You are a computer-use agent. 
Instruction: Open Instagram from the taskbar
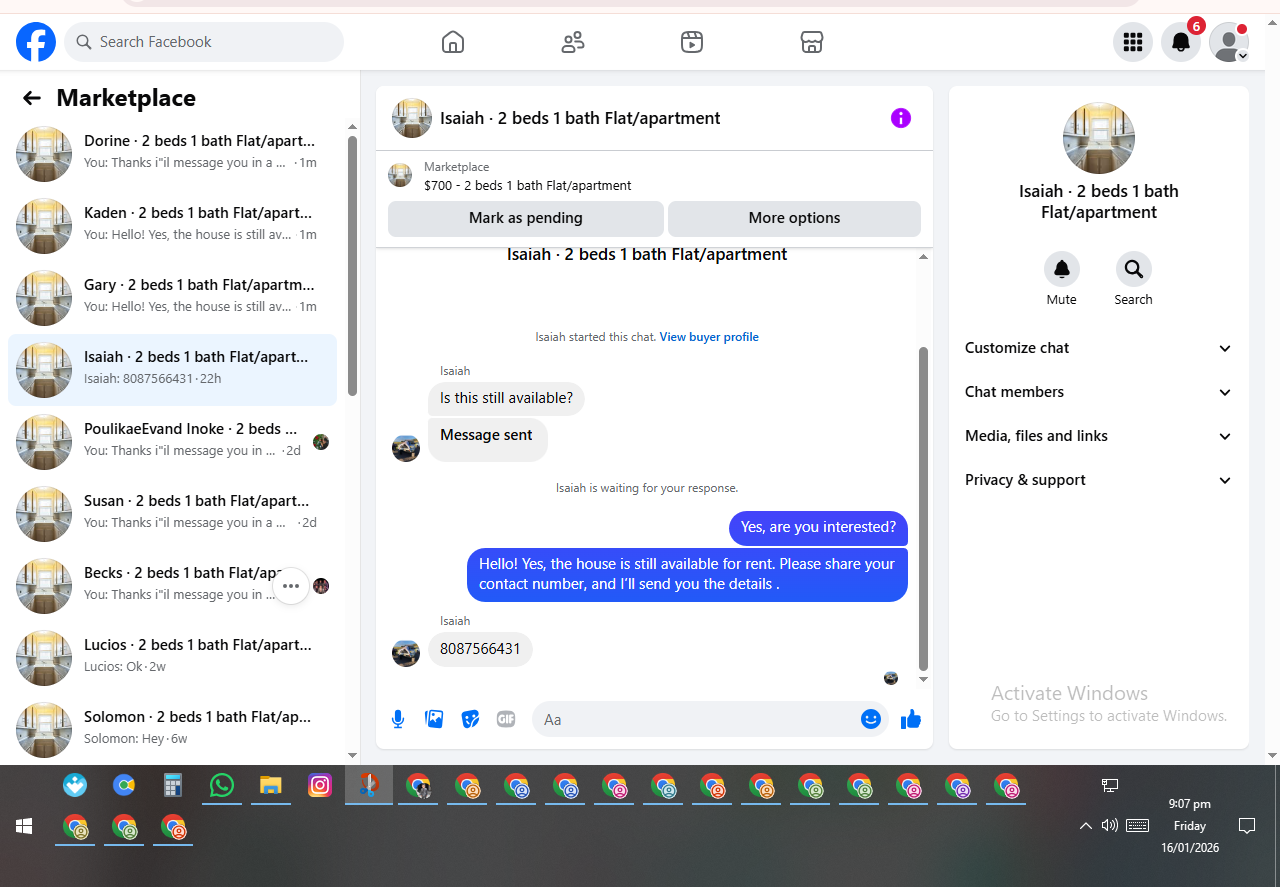point(320,785)
